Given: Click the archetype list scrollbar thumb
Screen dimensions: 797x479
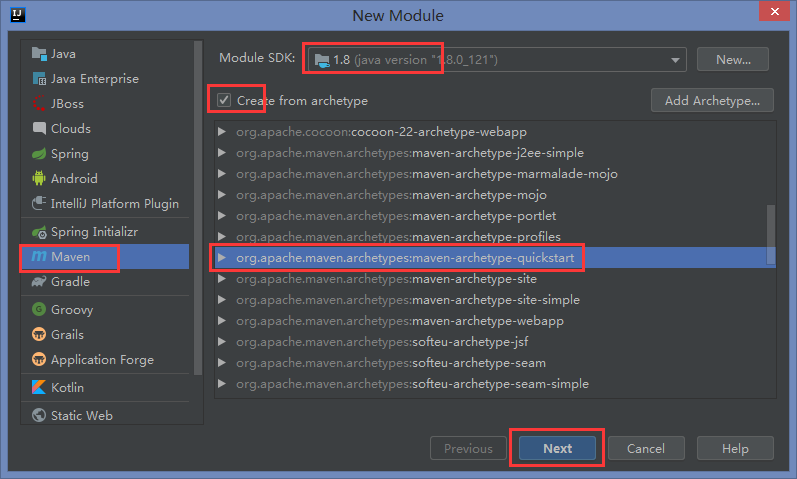Looking at the screenshot, I should pos(771,234).
